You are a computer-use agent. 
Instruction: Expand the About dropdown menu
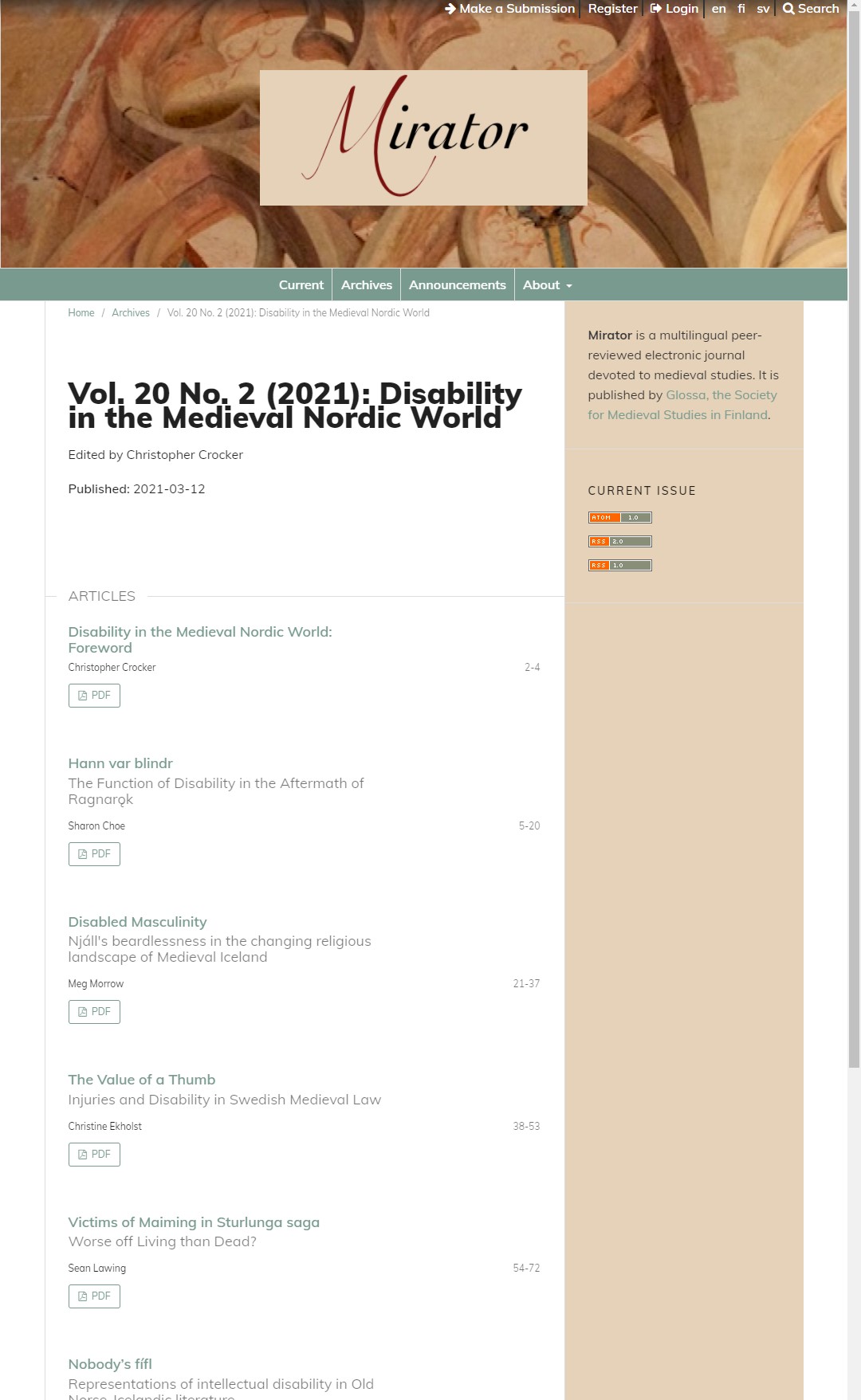coord(547,285)
